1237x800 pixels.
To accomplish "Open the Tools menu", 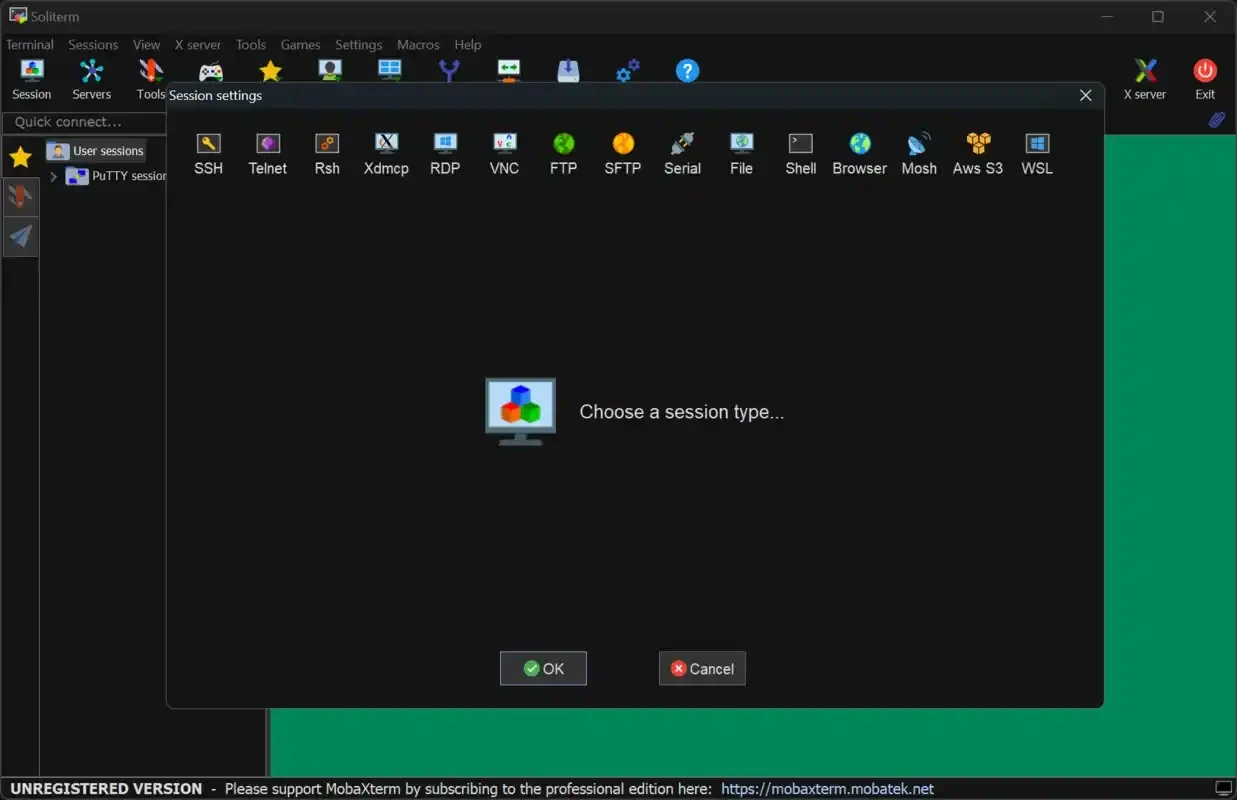I will 251,44.
